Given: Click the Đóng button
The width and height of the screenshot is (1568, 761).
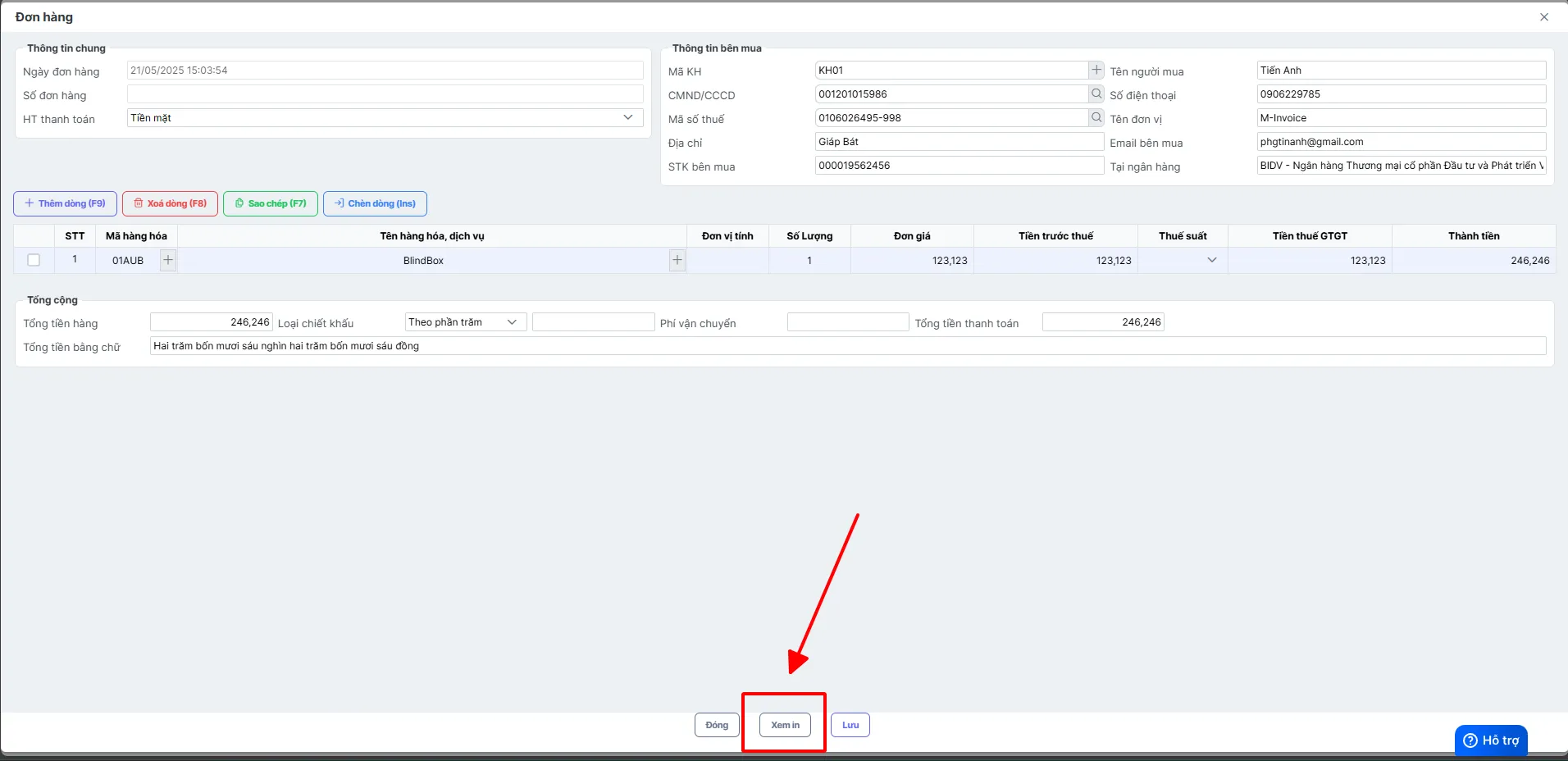Looking at the screenshot, I should pos(717,725).
